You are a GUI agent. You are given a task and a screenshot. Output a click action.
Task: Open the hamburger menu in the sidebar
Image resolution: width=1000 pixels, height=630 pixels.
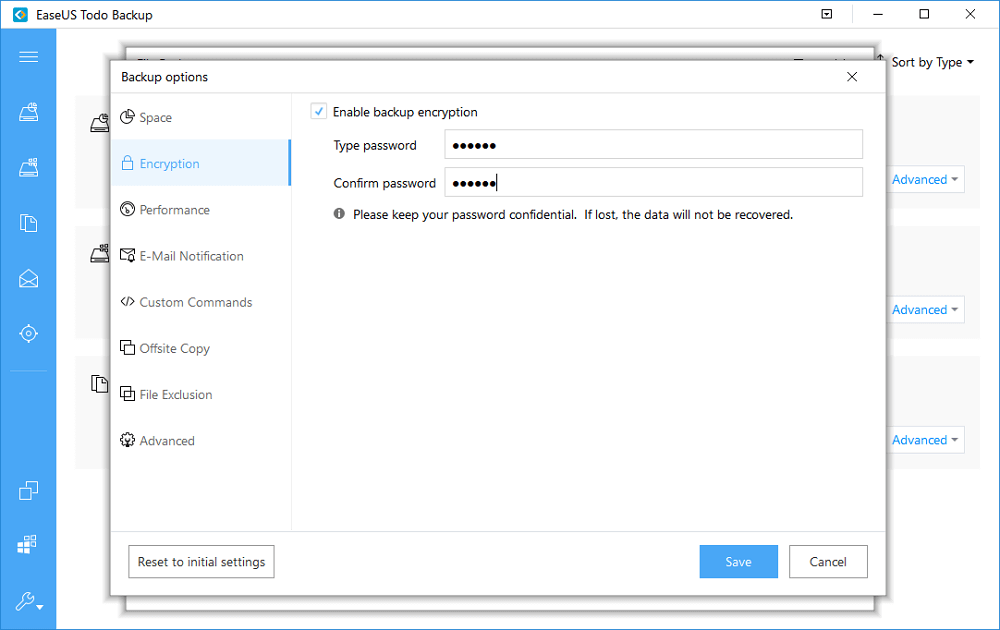[x=28, y=57]
